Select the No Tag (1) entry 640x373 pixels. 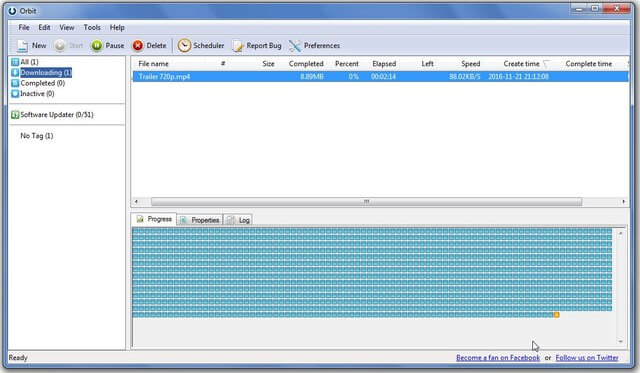(x=37, y=136)
